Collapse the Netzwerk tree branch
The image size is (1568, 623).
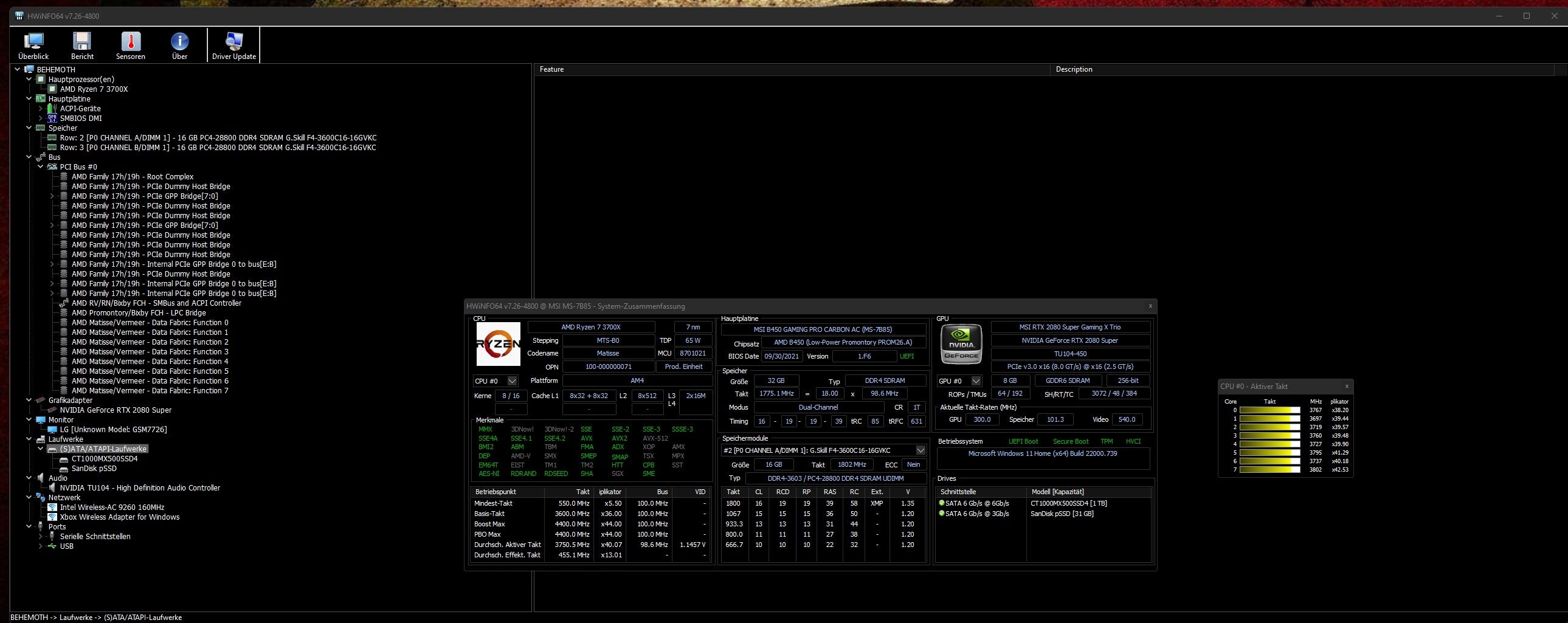[x=29, y=498]
